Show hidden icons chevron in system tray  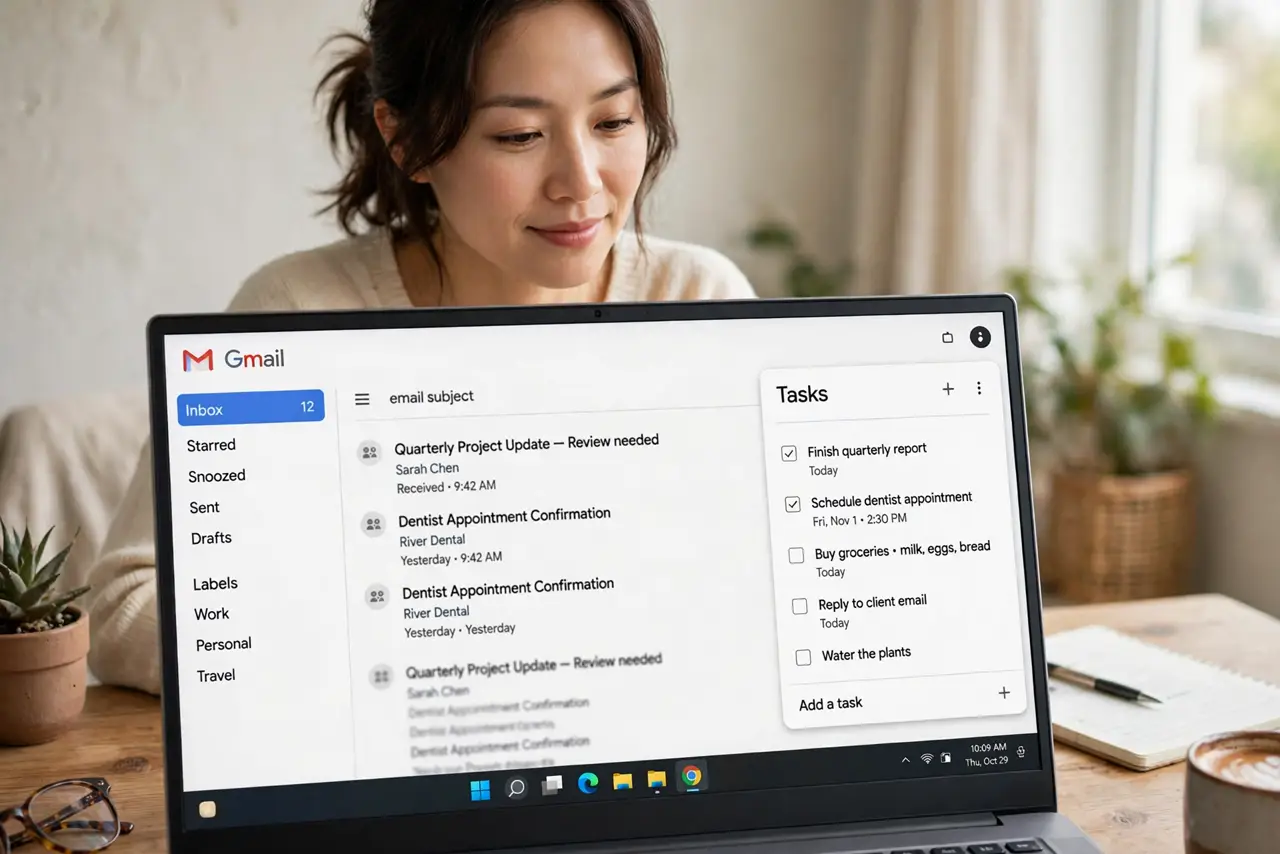click(x=905, y=760)
